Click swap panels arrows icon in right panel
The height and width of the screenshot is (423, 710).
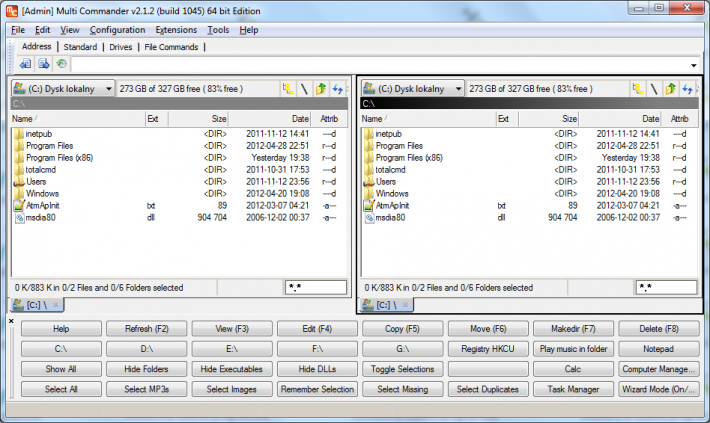687,88
